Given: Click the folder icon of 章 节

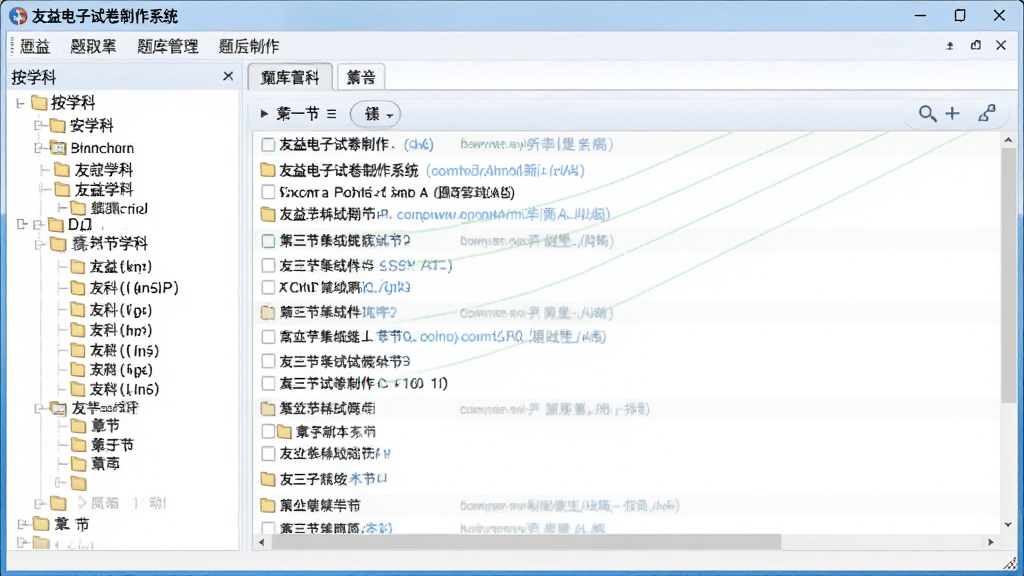Looking at the screenshot, I should pos(41,524).
